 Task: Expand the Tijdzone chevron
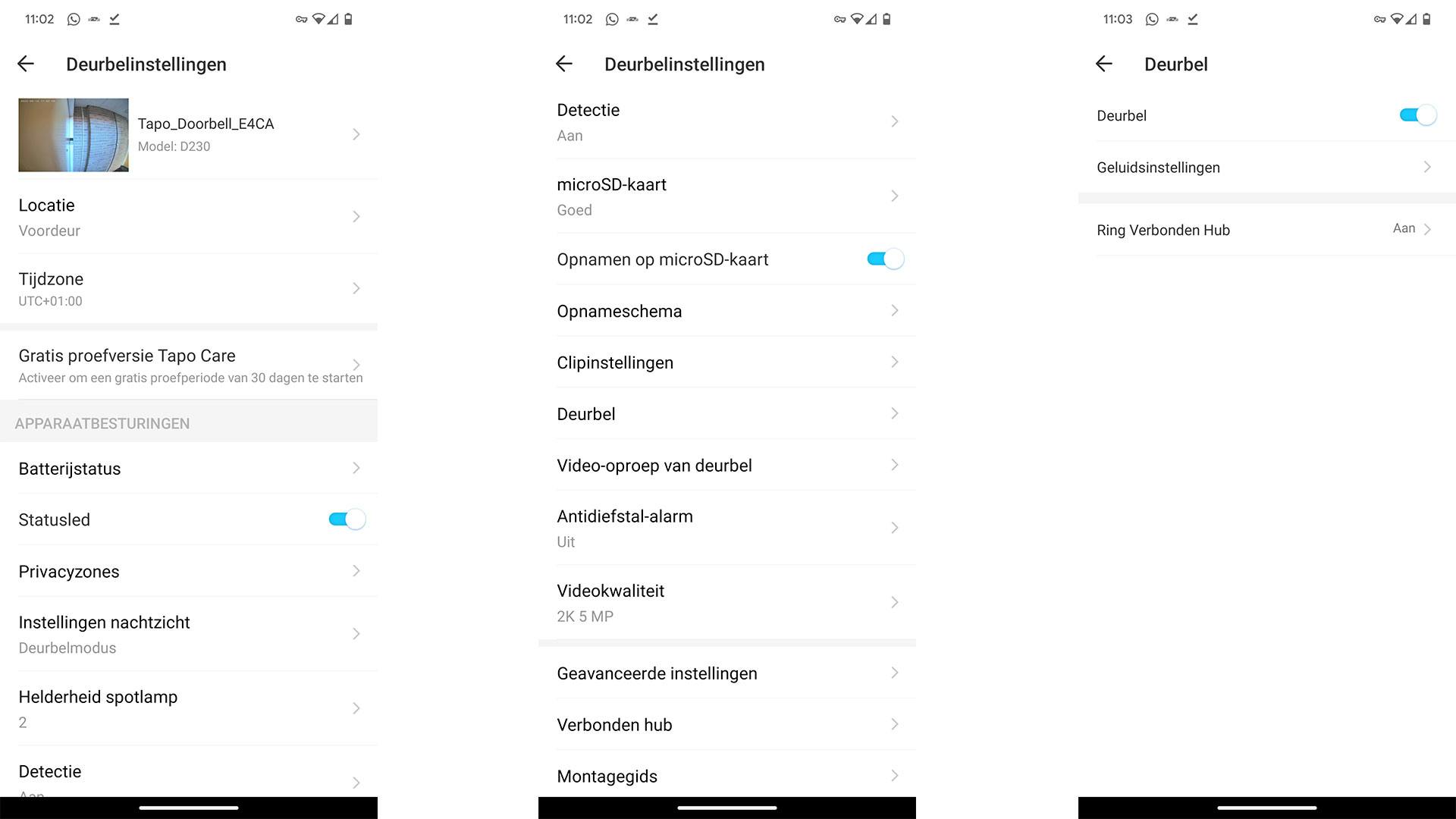point(356,289)
